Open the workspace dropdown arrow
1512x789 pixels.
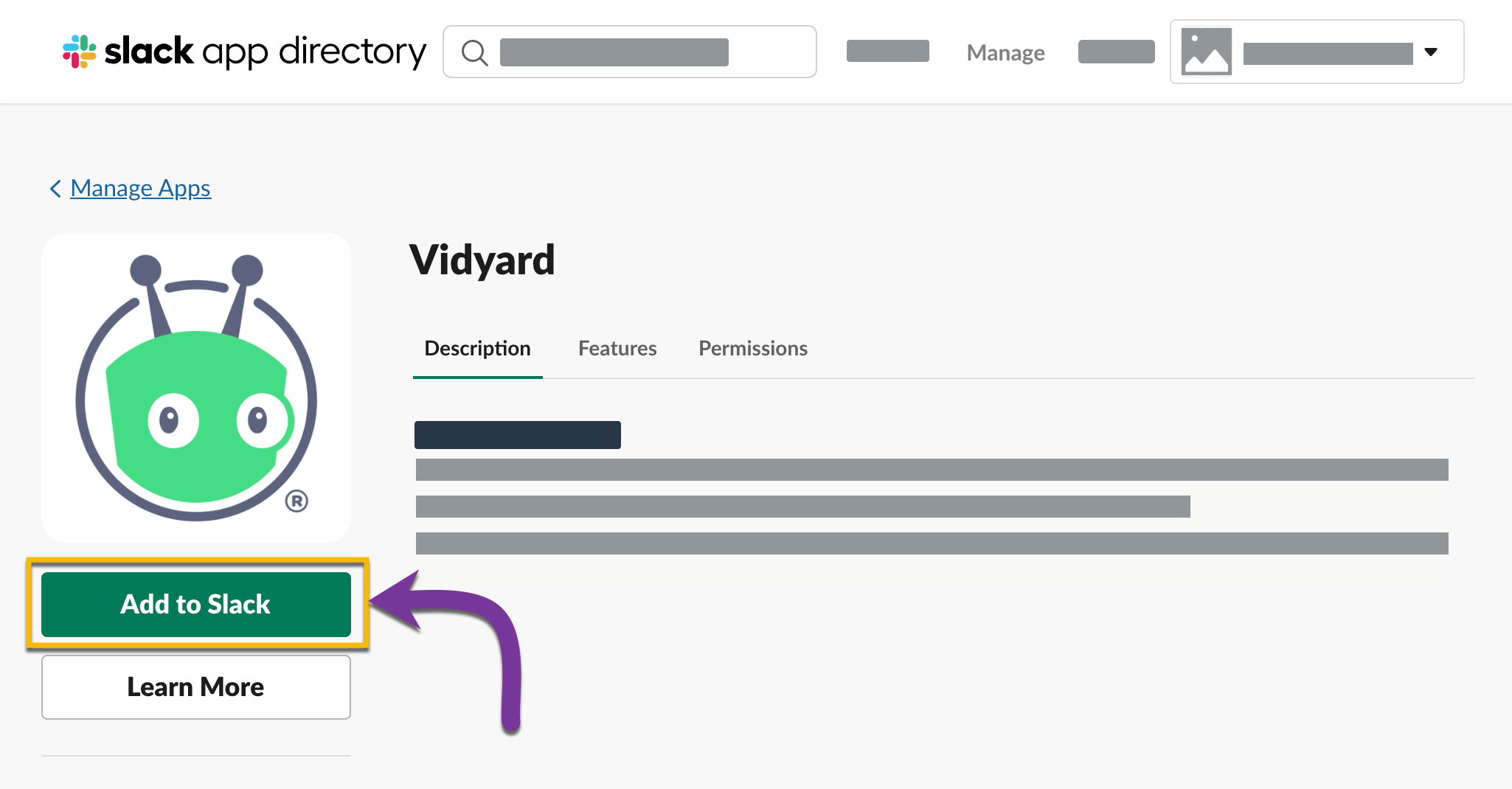click(1431, 52)
